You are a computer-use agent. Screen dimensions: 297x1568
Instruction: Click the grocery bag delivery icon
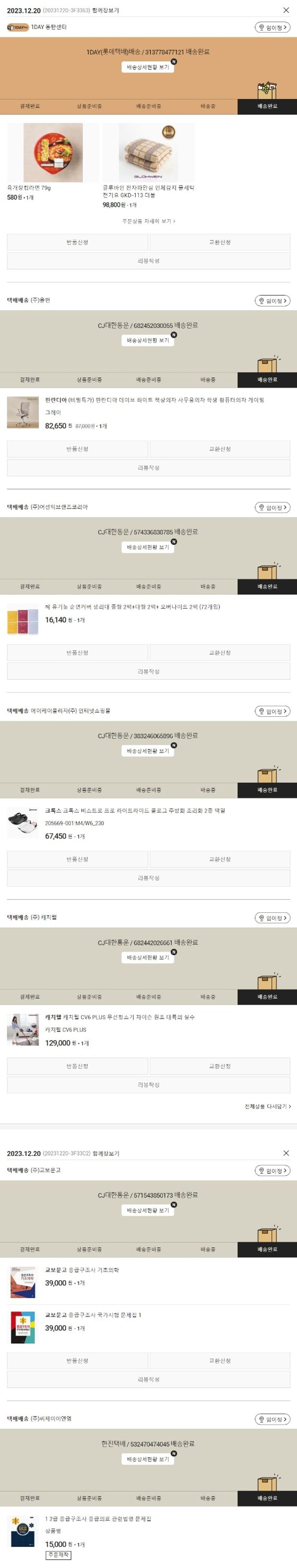pos(267,91)
